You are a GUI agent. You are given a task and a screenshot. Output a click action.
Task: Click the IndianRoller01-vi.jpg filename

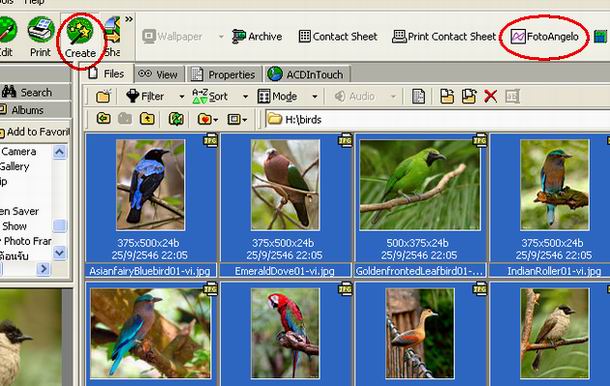click(x=554, y=271)
